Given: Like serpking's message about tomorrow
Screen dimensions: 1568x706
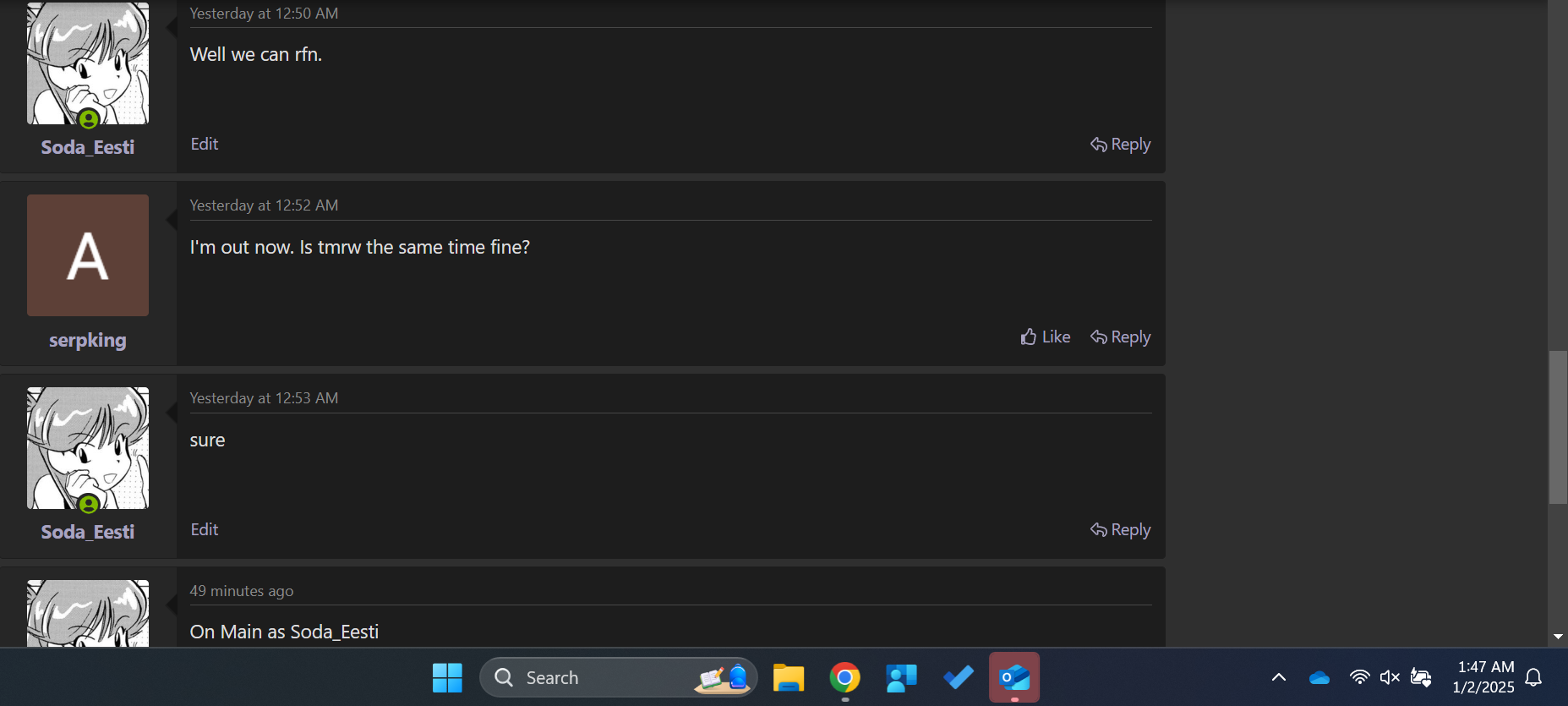Looking at the screenshot, I should tap(1046, 337).
